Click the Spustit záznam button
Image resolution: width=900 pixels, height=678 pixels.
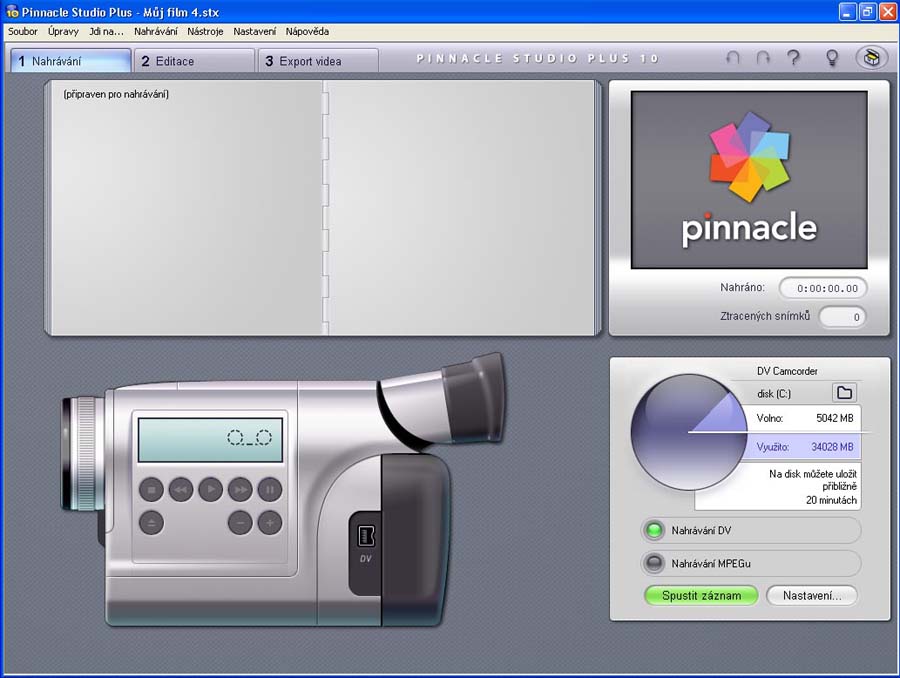click(x=701, y=596)
